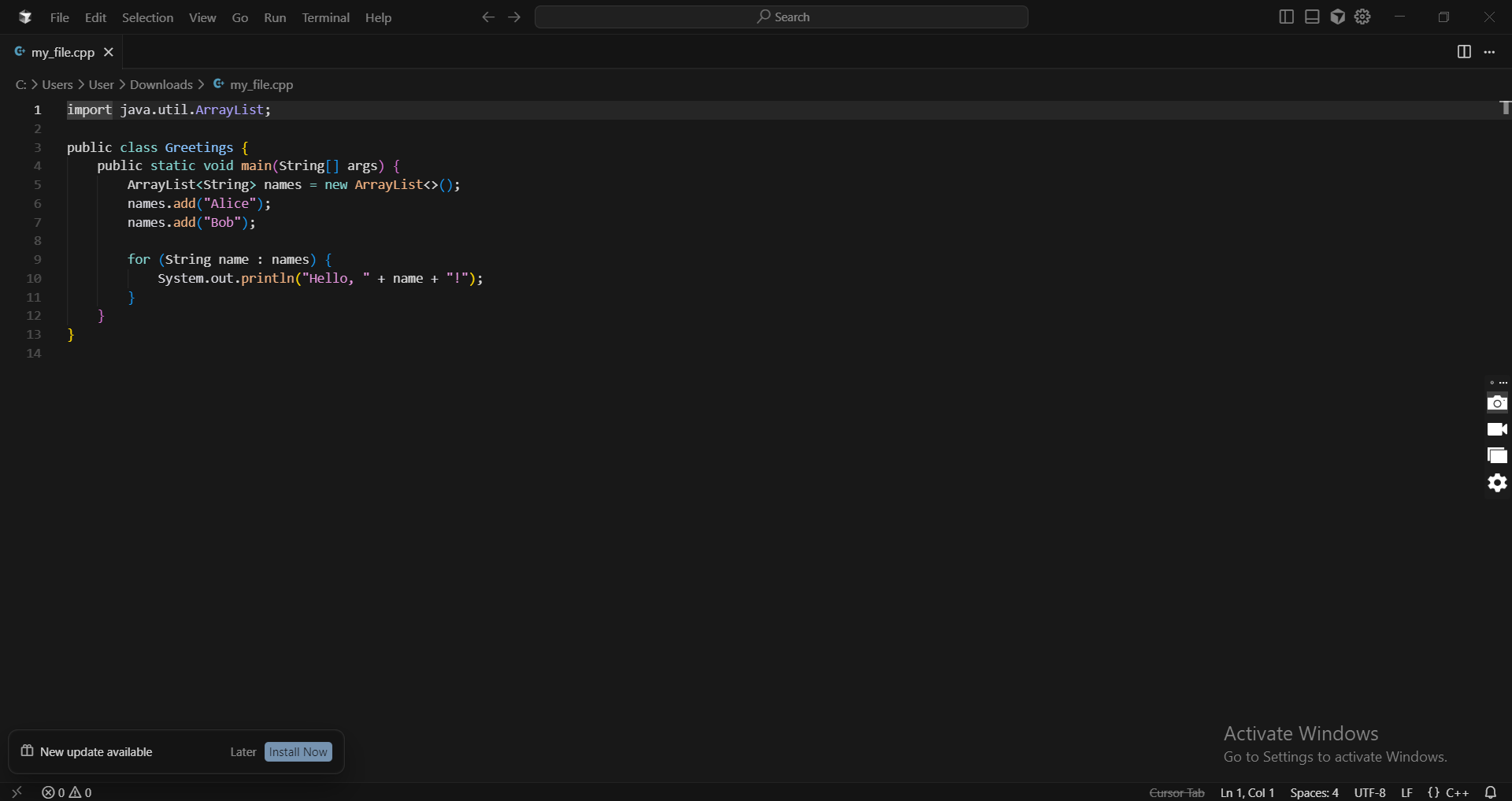Open the AI pane cube icon
1512x801 pixels.
pos(1337,17)
